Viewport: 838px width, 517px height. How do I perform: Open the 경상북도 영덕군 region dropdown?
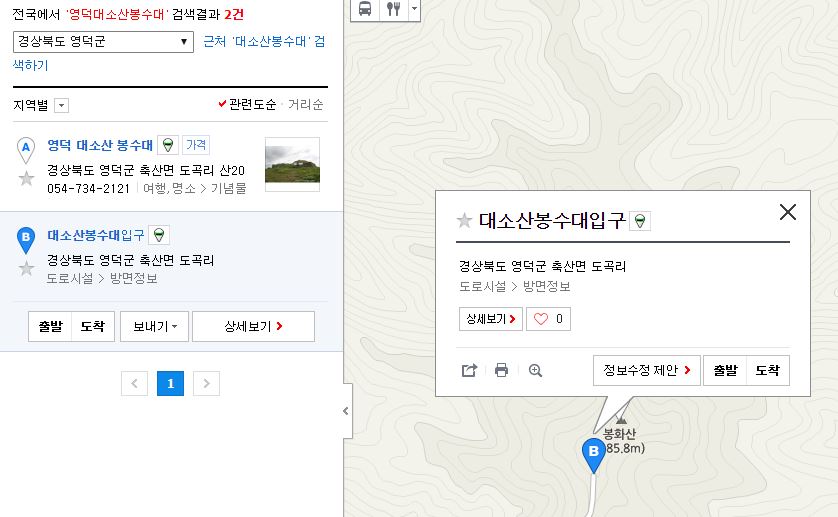tap(103, 42)
